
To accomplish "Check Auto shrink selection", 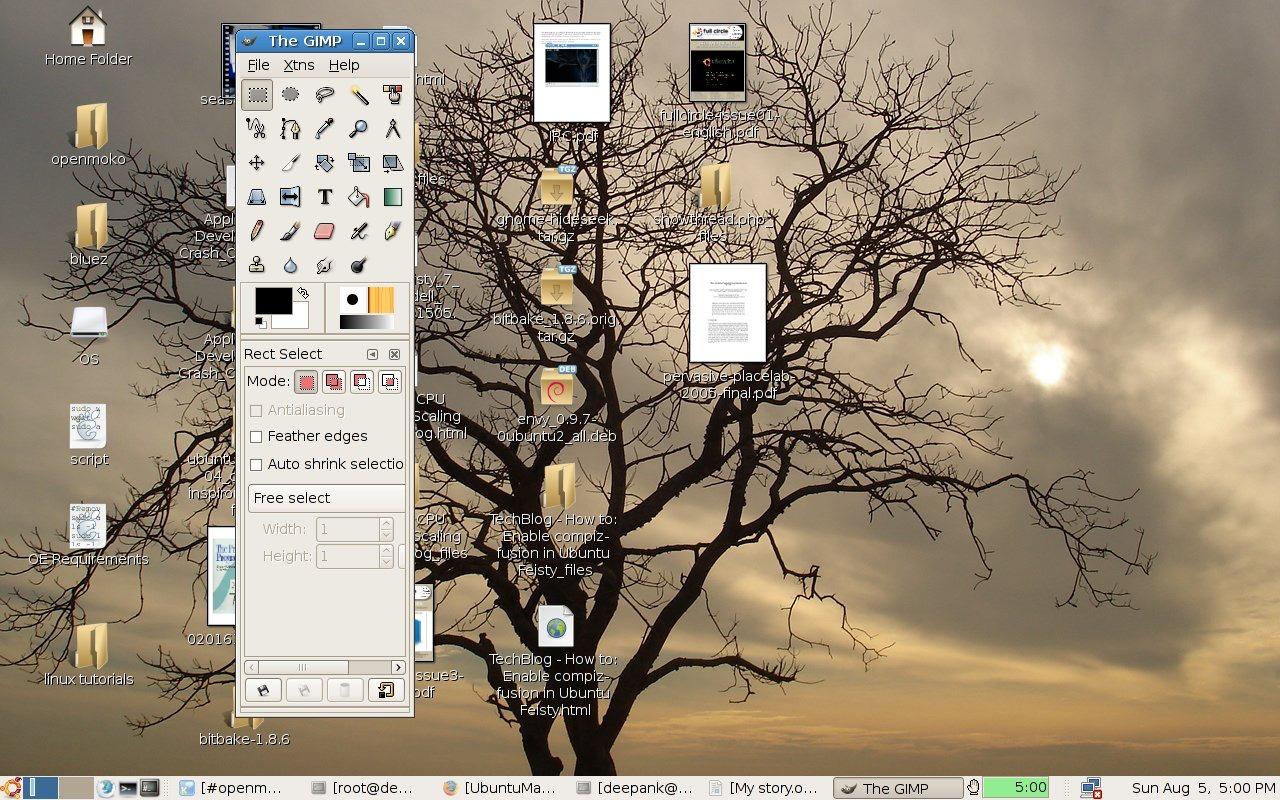I will pos(257,464).
